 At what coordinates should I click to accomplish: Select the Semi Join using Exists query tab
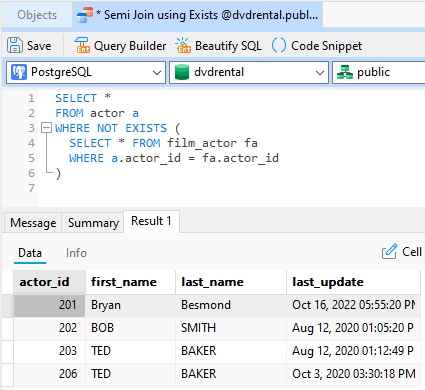point(197,15)
